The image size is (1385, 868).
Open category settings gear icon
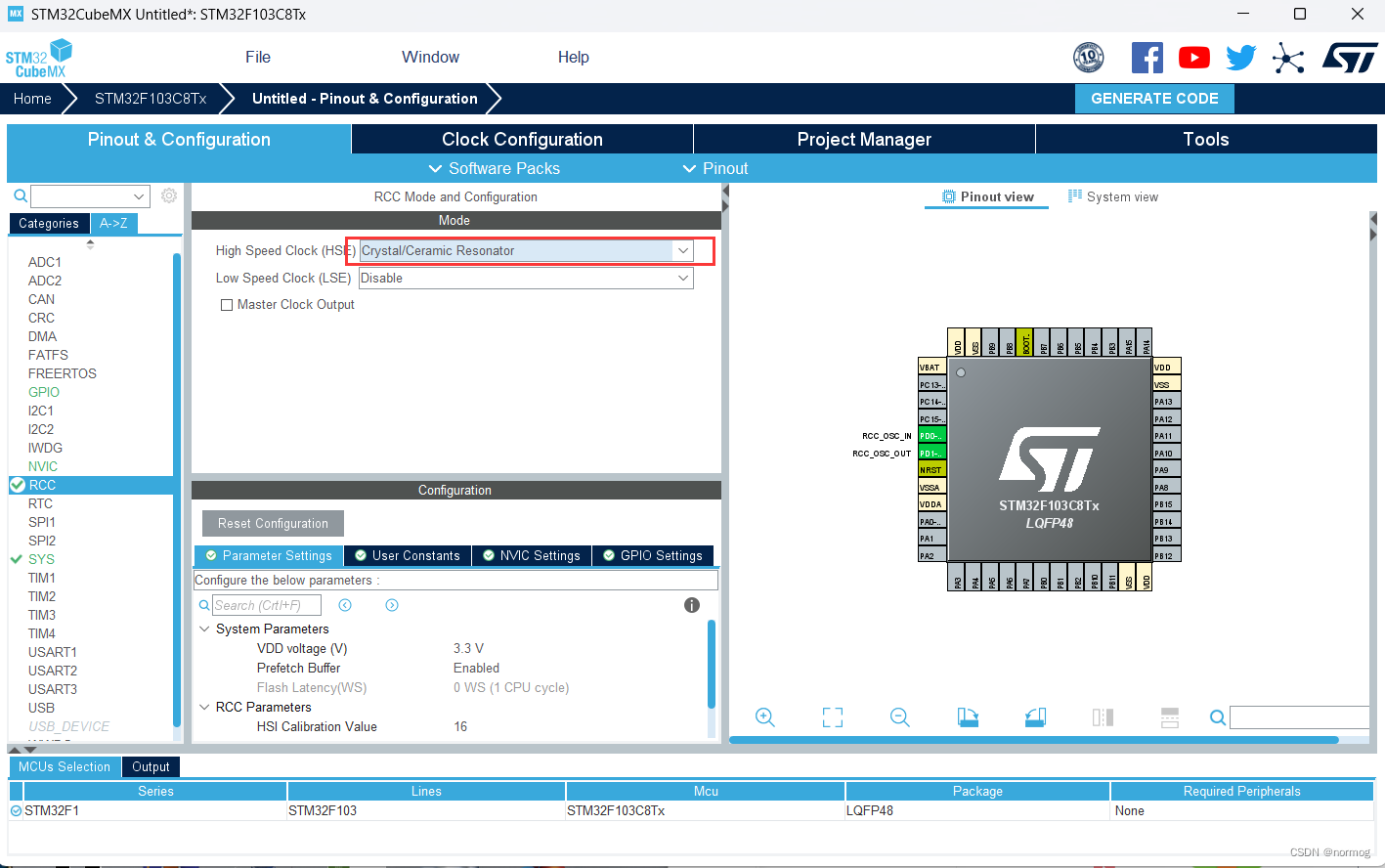click(x=169, y=195)
